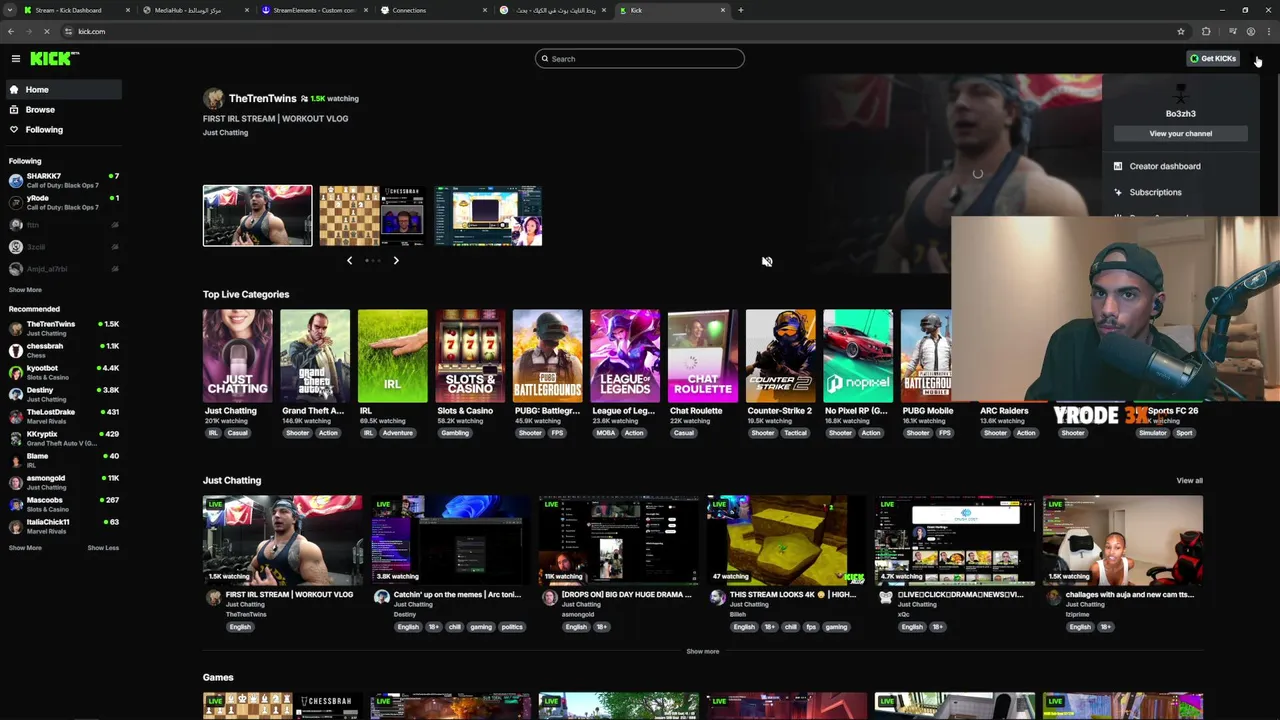This screenshot has height=720, width=1280.
Task: Select the third carousel stream thumbnail
Action: coord(488,216)
